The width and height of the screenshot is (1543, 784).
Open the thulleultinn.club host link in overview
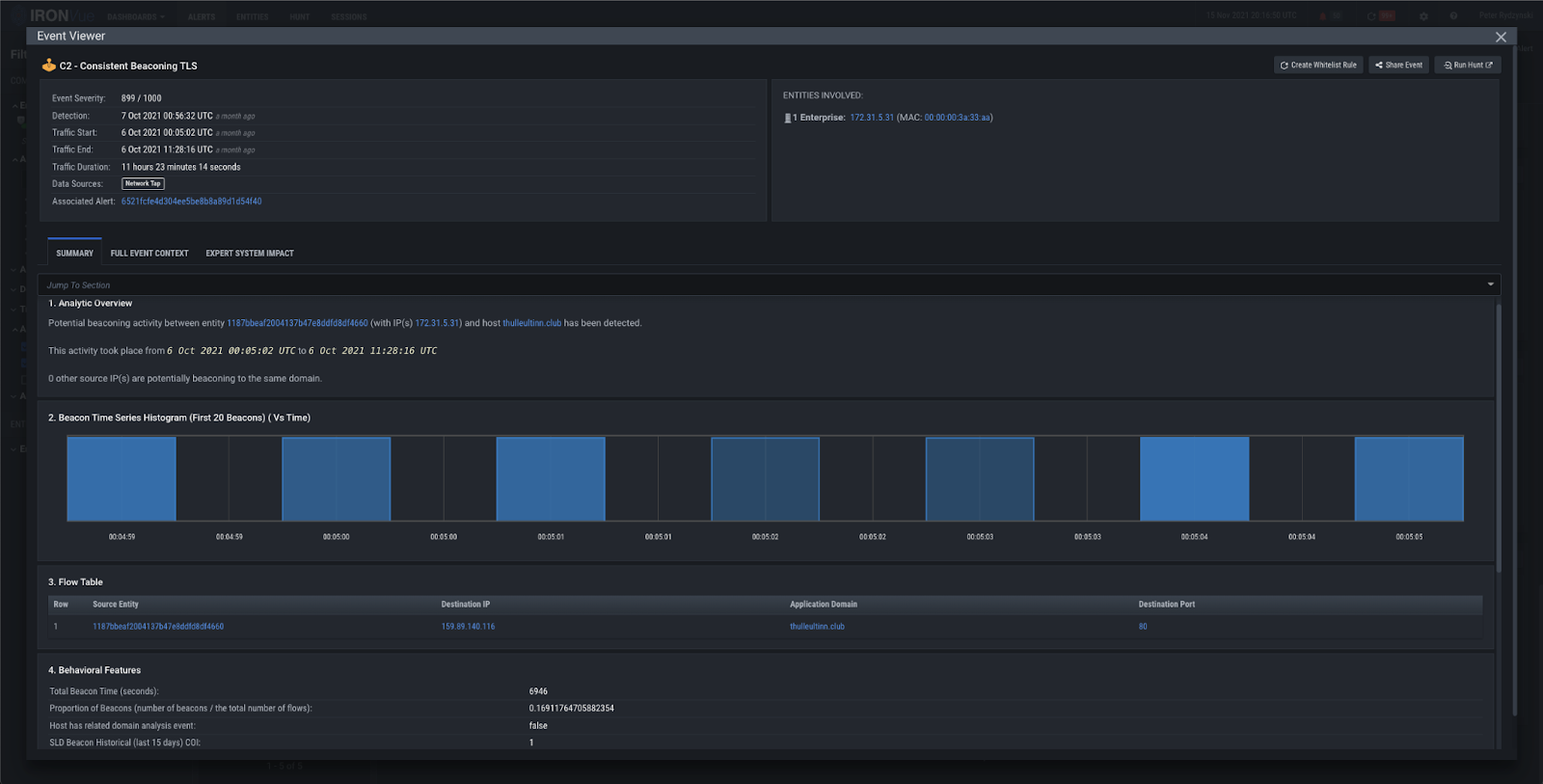point(531,323)
